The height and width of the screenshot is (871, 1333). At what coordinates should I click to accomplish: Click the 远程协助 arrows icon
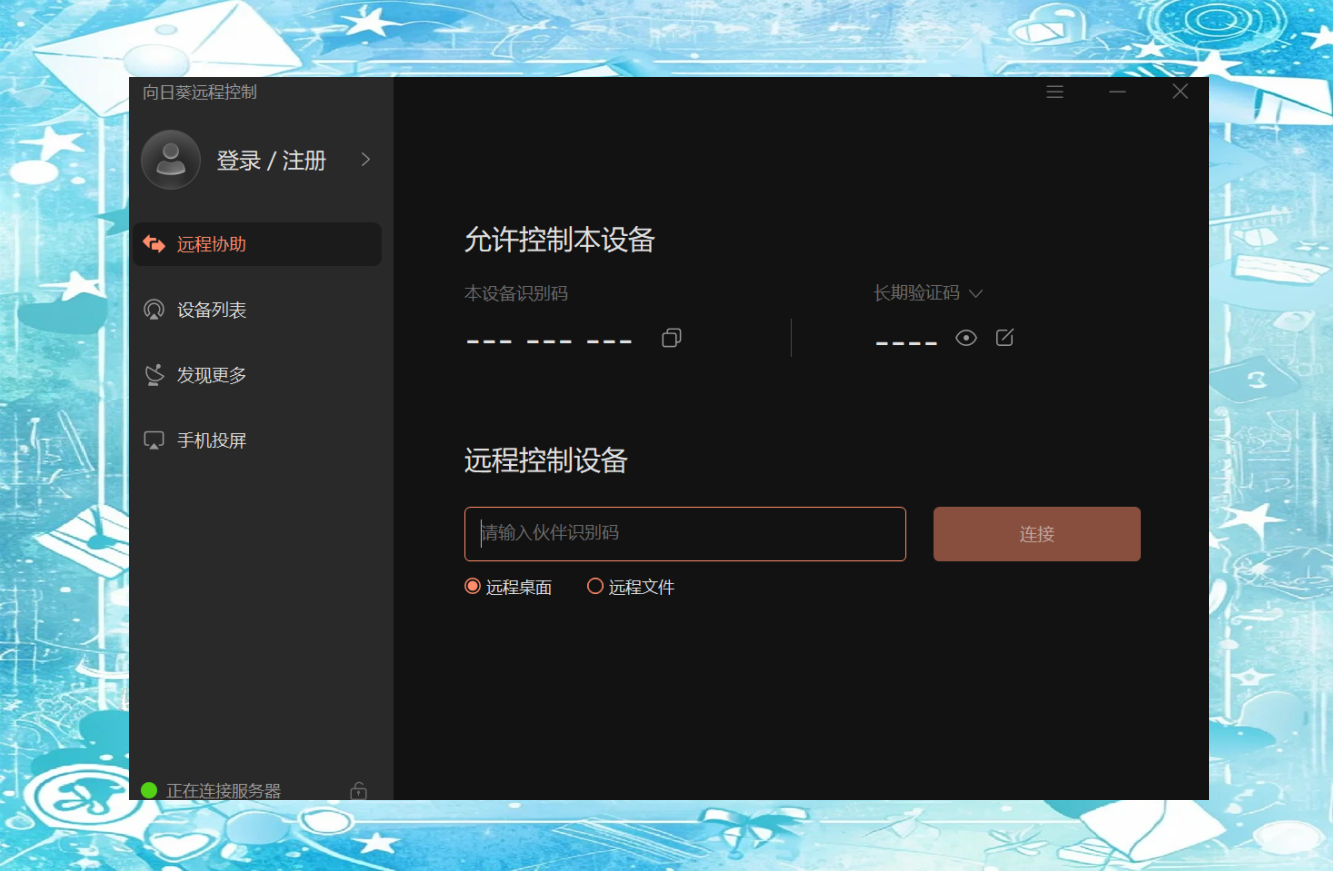point(154,244)
